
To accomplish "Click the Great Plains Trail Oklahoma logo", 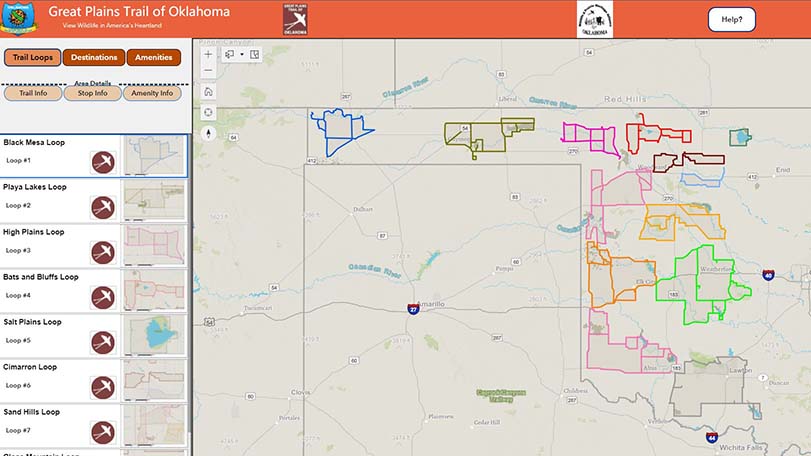I will [x=296, y=18].
